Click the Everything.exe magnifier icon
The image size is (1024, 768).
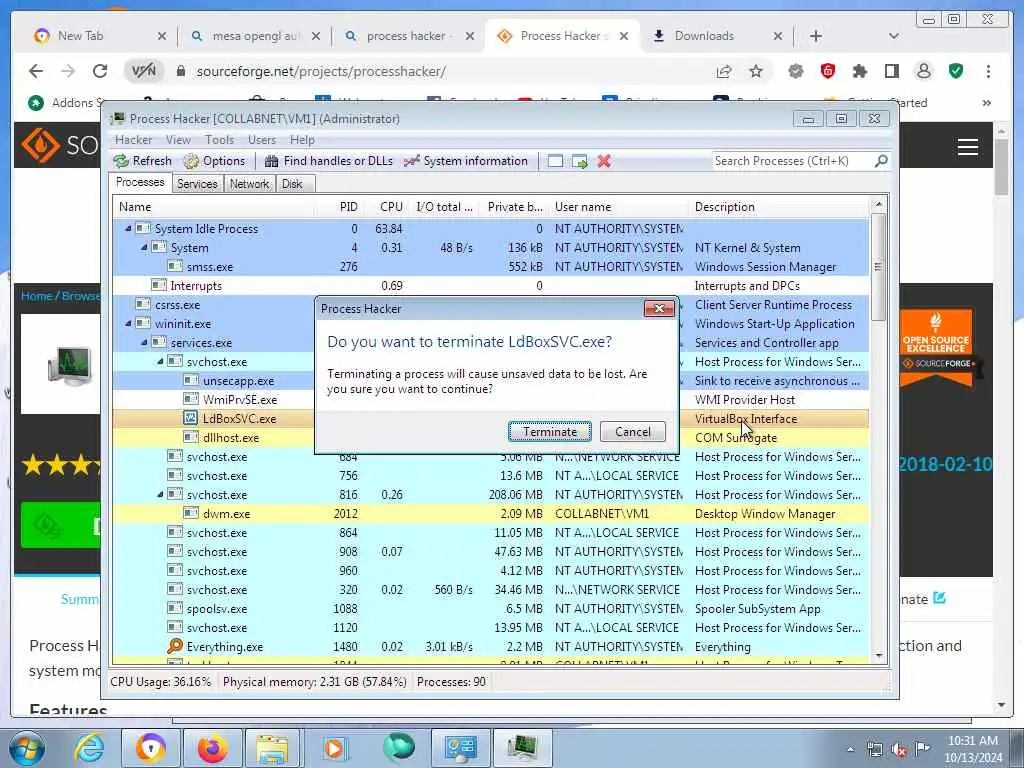pos(175,646)
